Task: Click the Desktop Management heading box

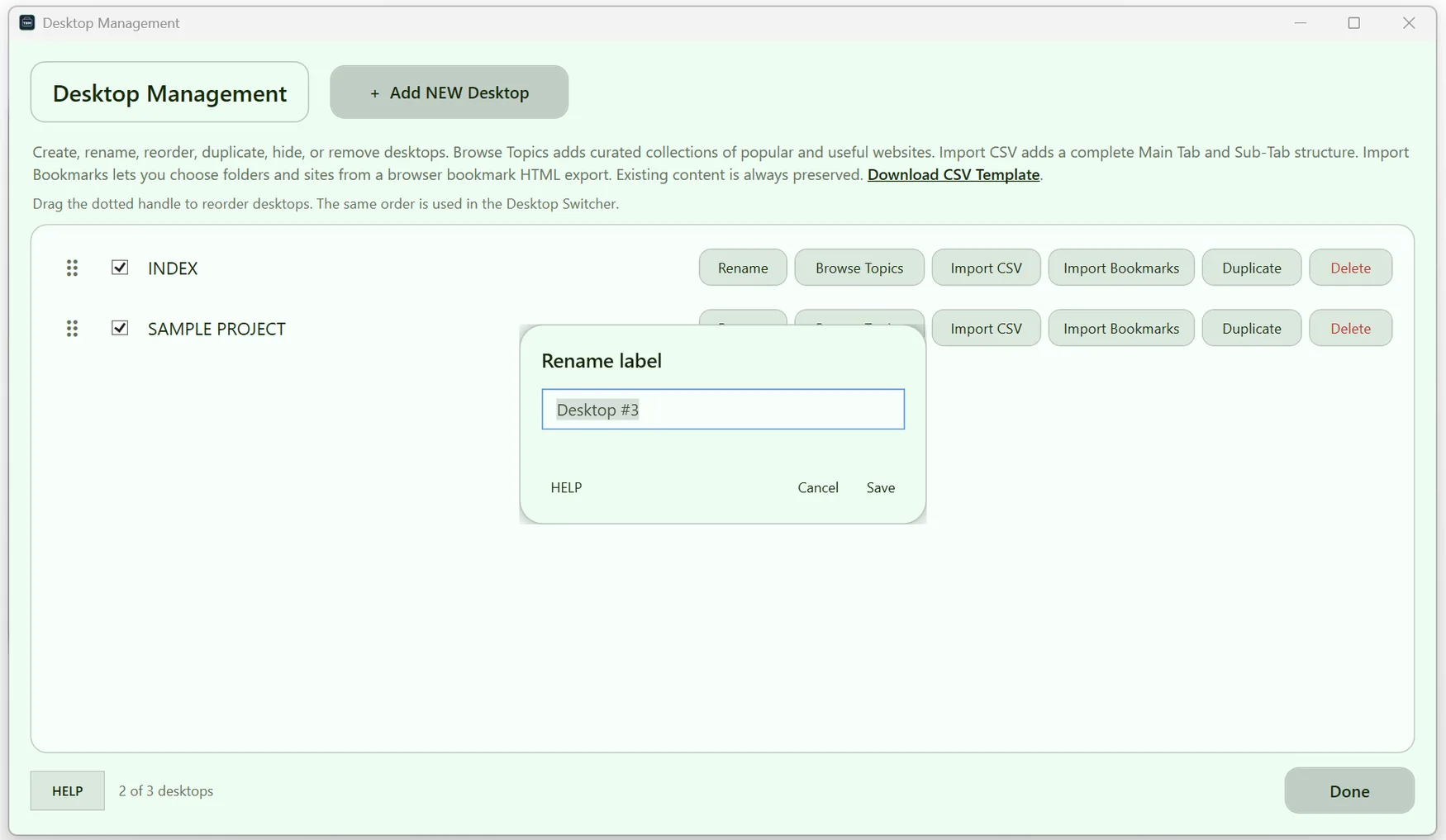Action: (x=169, y=92)
